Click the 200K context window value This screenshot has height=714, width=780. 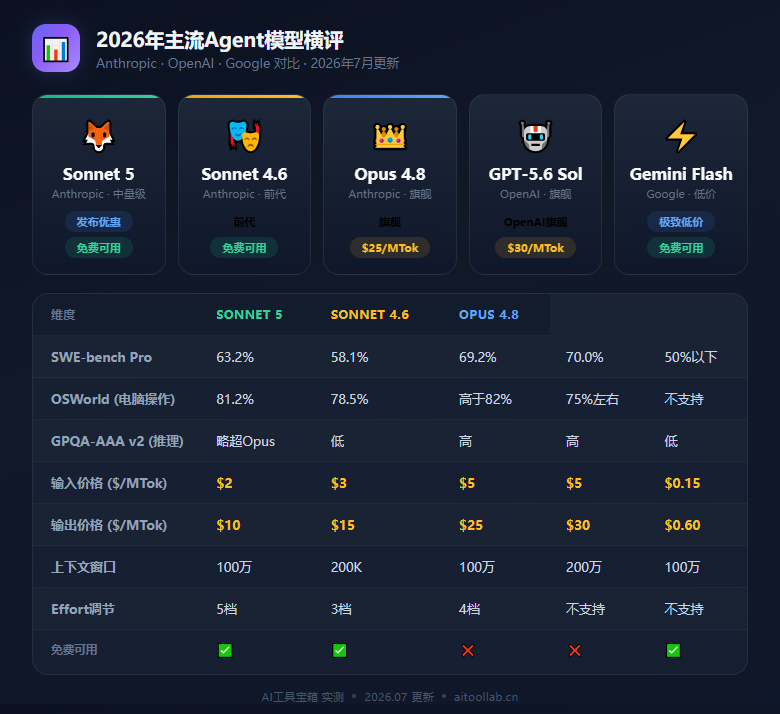tap(346, 567)
